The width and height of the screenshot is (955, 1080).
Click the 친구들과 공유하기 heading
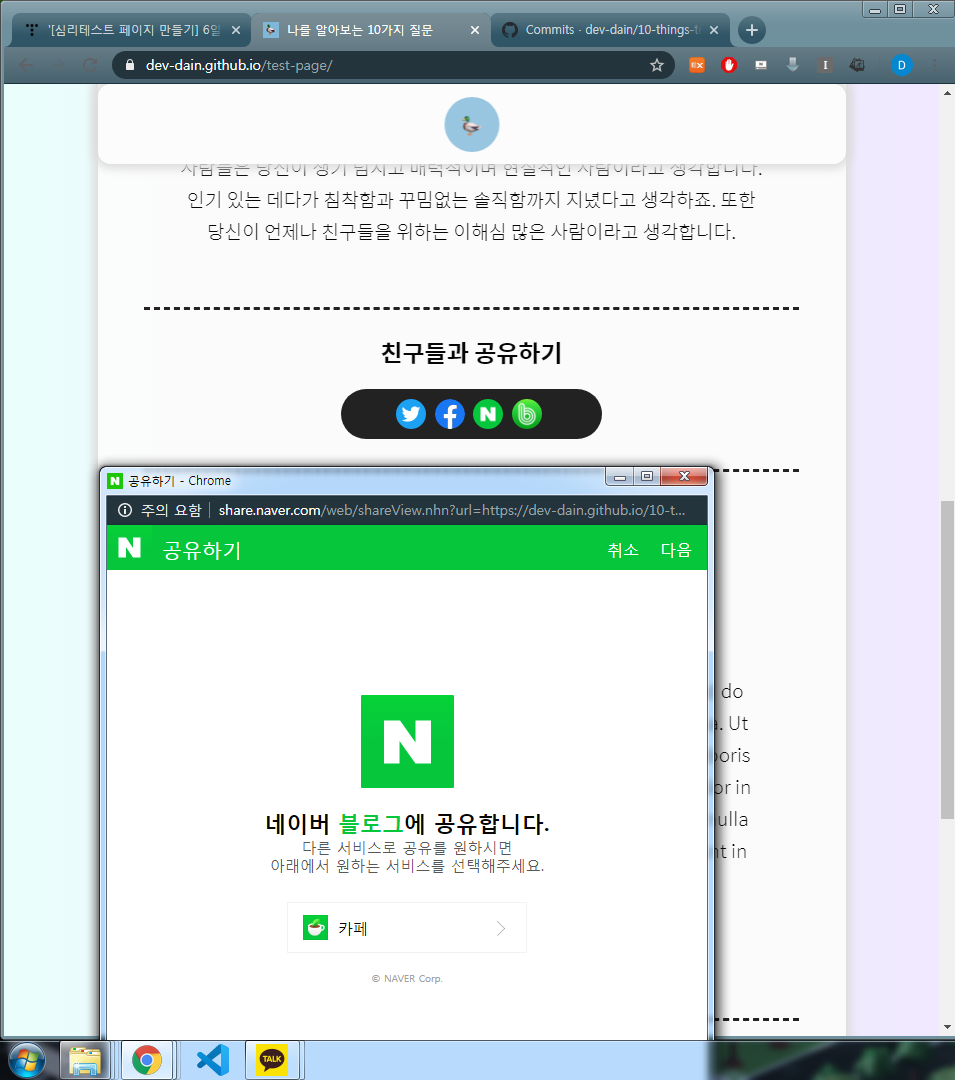[x=472, y=353]
